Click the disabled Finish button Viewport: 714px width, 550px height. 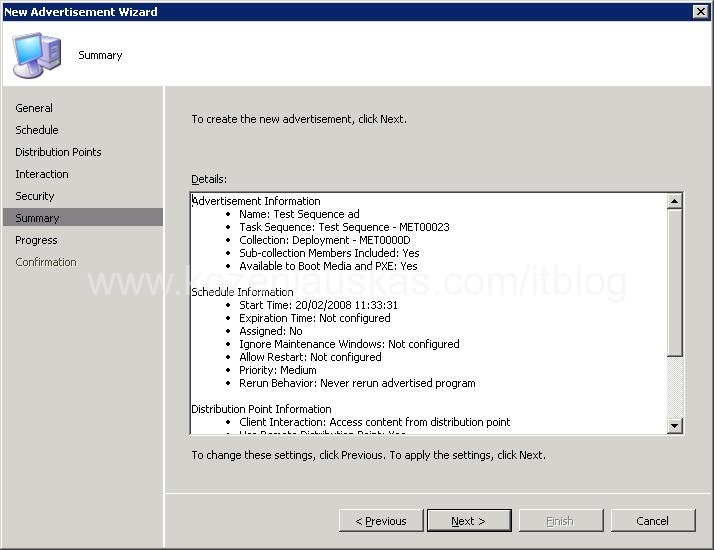coord(560,521)
